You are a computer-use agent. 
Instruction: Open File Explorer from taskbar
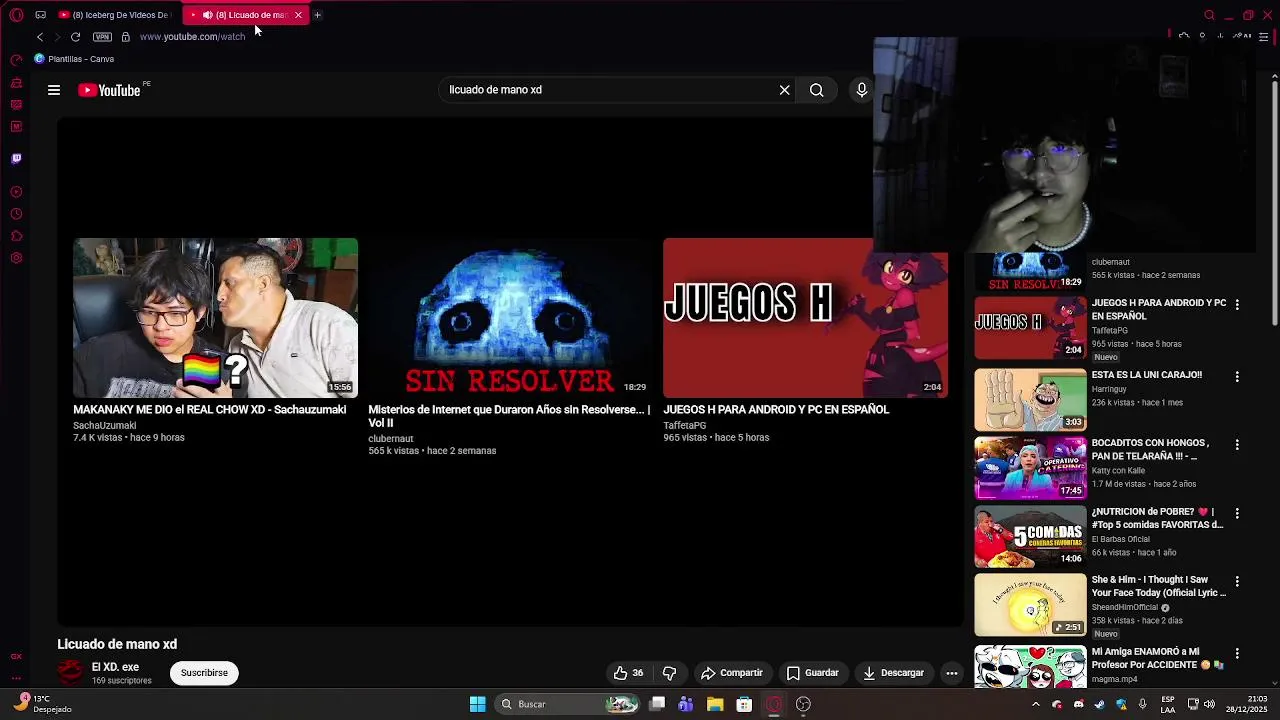715,704
